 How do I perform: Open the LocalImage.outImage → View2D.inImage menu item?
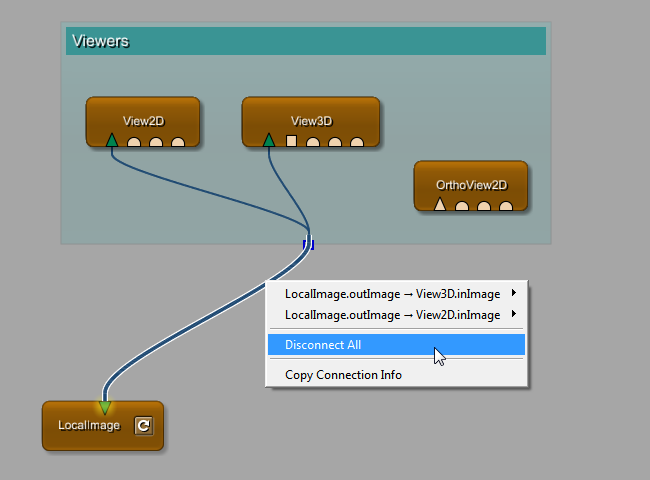coord(392,315)
